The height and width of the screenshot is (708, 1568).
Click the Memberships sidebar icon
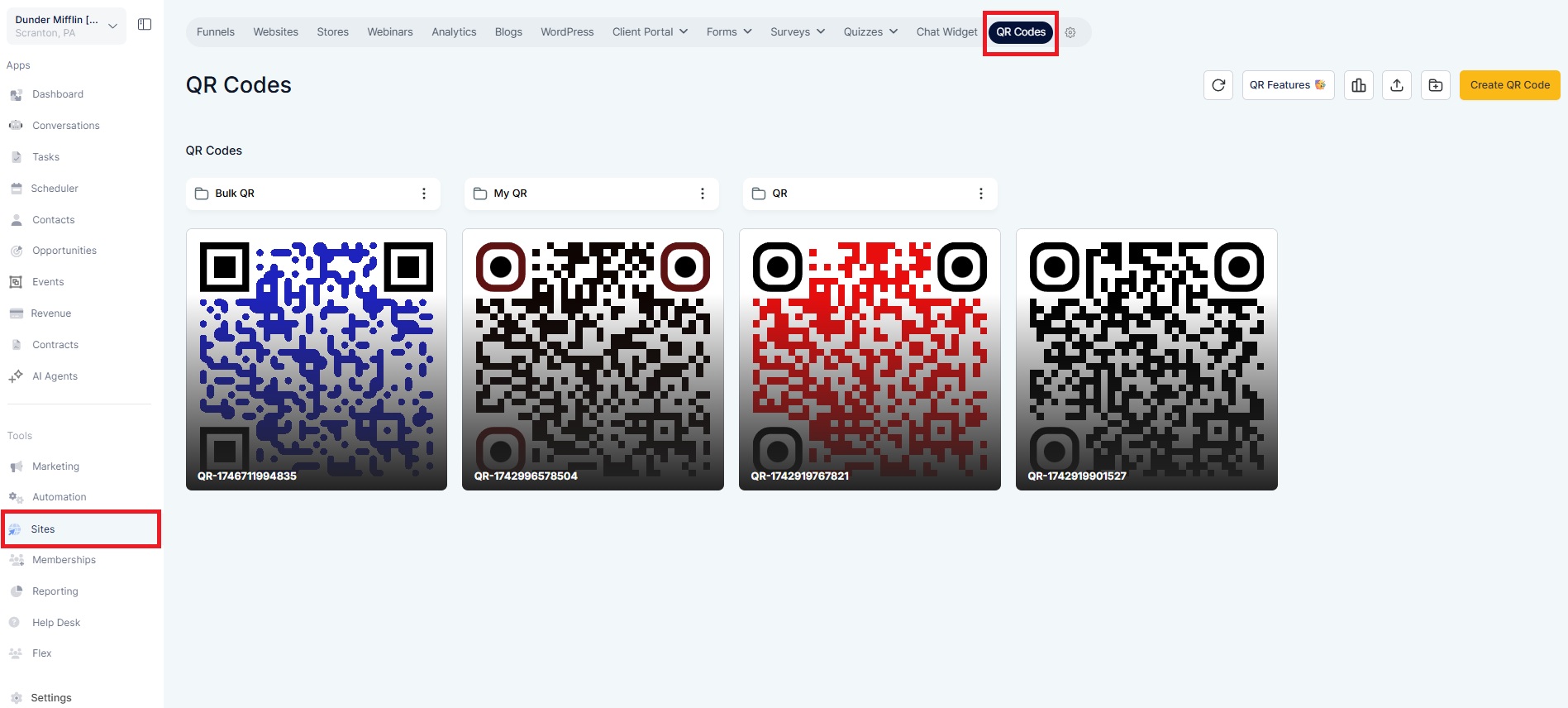tap(16, 560)
